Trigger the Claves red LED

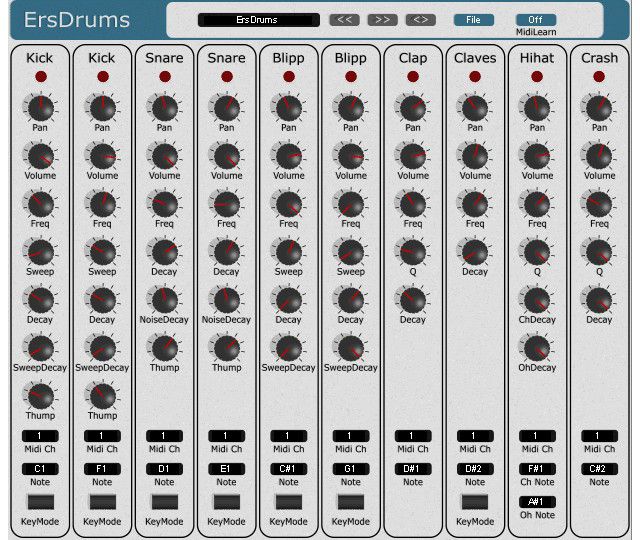475,76
